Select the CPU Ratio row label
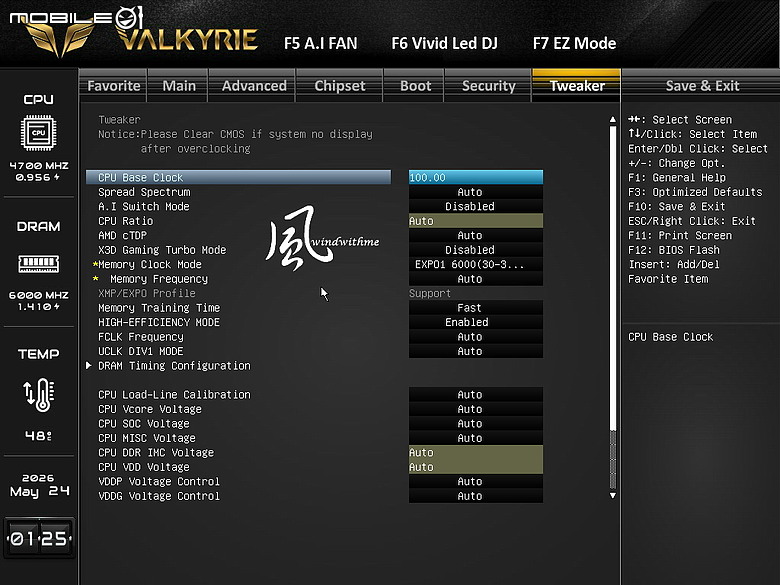The height and width of the screenshot is (585, 780). pyautogui.click(x=125, y=221)
